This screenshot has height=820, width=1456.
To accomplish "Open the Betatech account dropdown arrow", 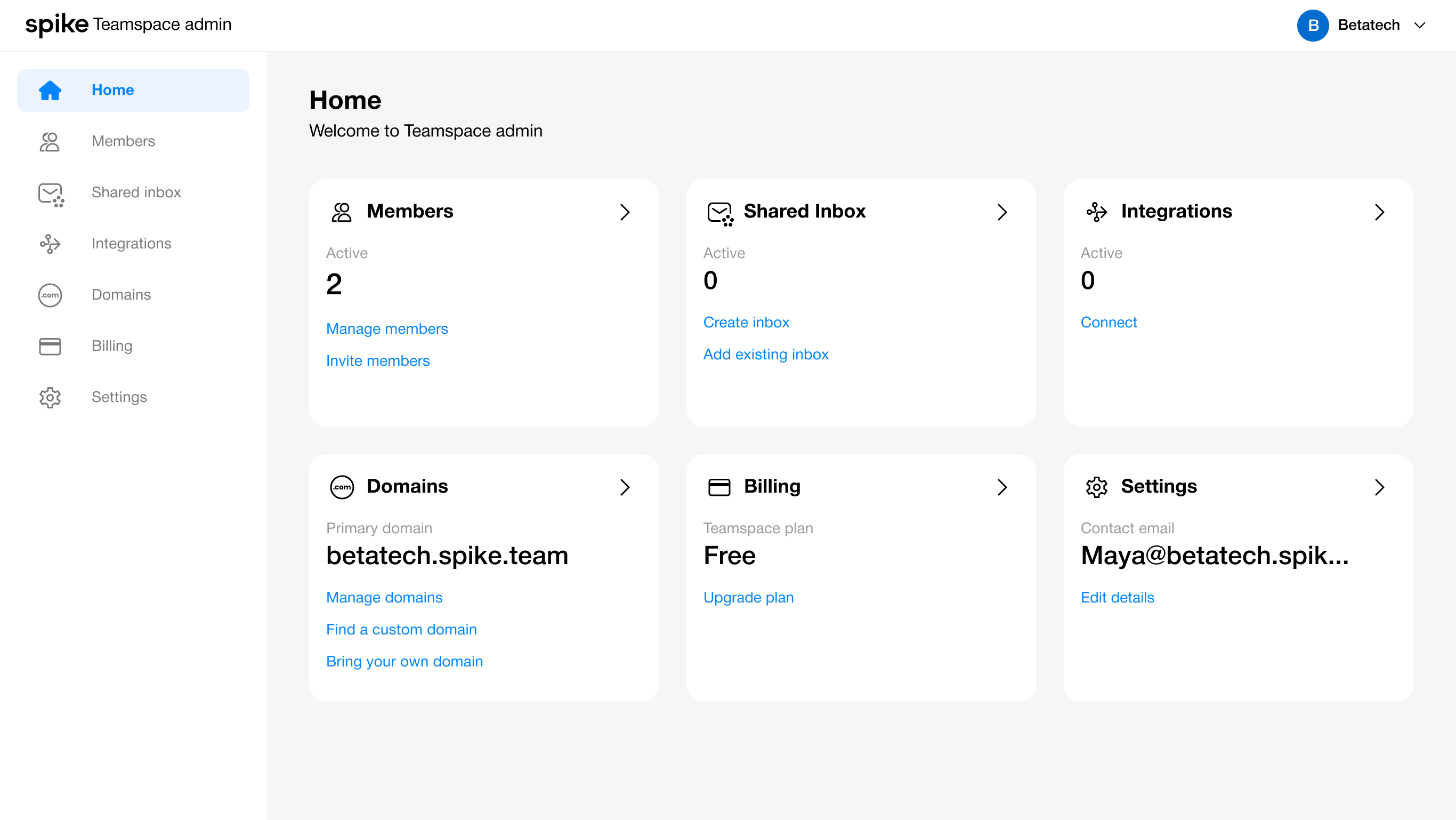I will coord(1419,26).
